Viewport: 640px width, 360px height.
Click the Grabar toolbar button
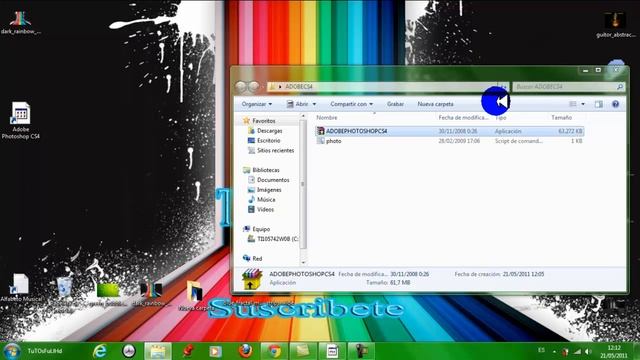395,104
